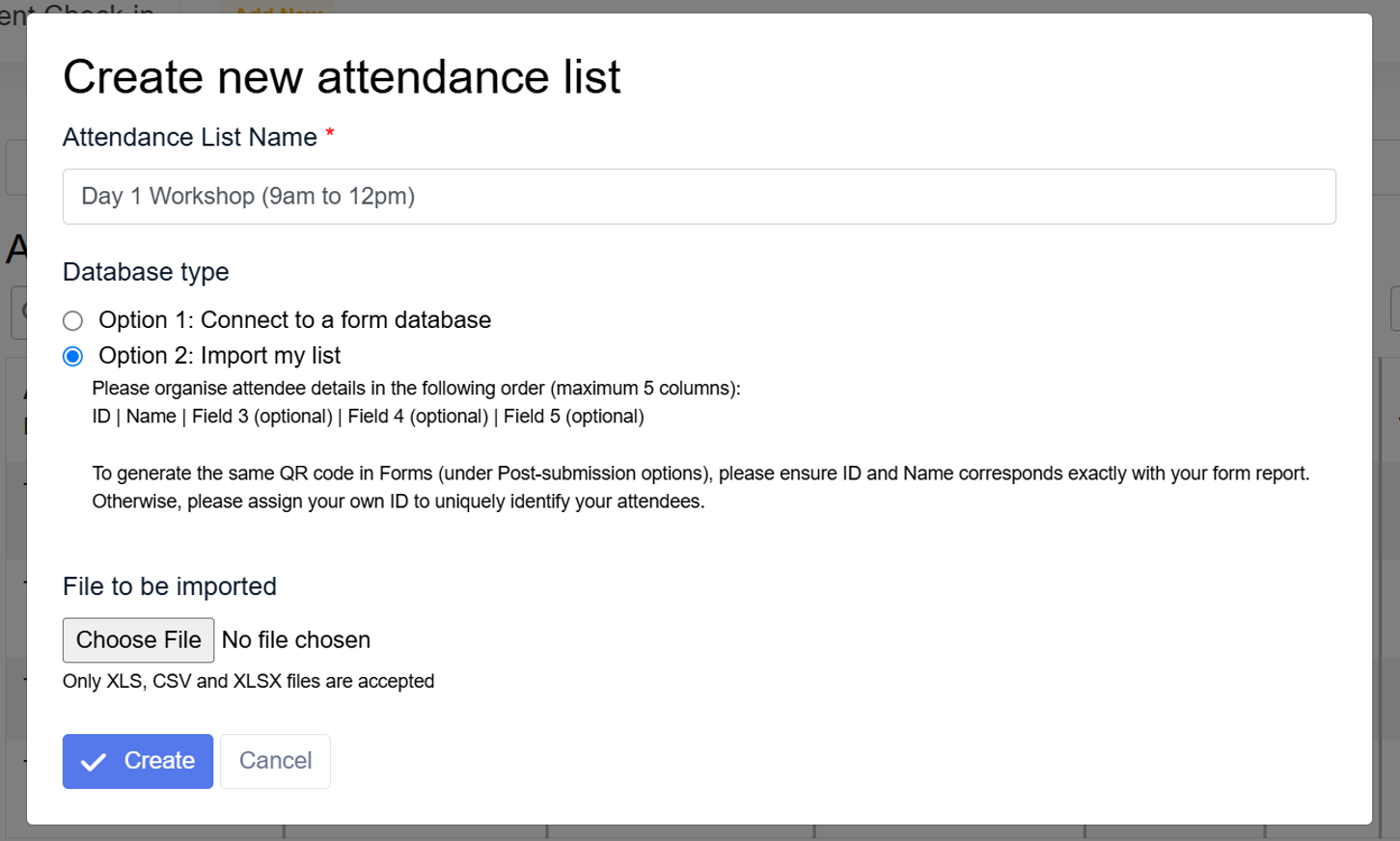Focus the Attendance List Name field
This screenshot has width=1400, height=841.
(699, 197)
